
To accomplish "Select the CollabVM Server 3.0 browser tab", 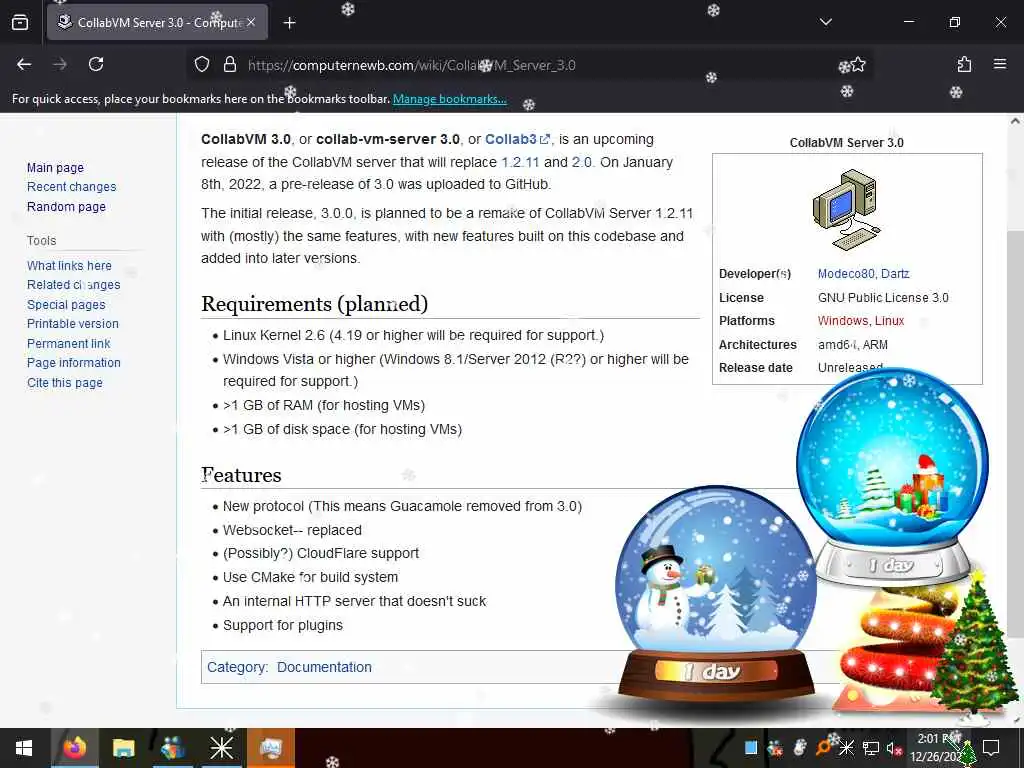I will click(157, 22).
